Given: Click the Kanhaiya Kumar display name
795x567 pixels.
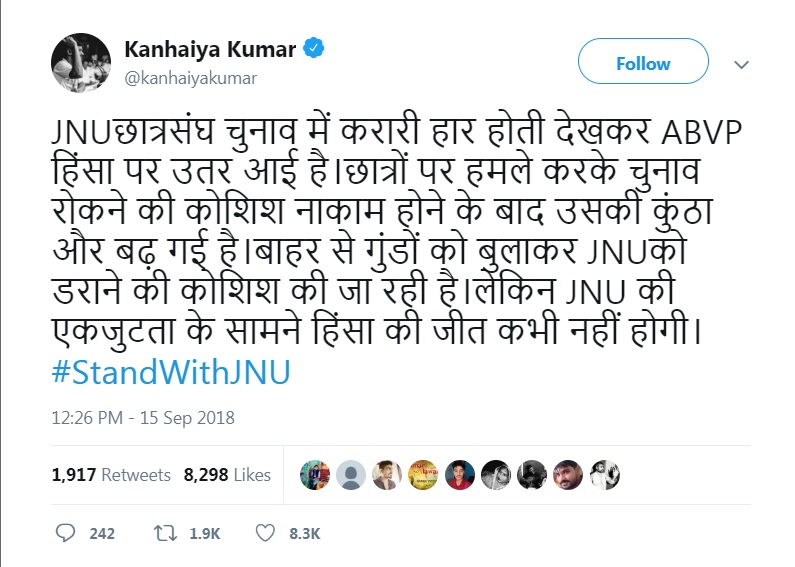Looking at the screenshot, I should pyautogui.click(x=209, y=48).
